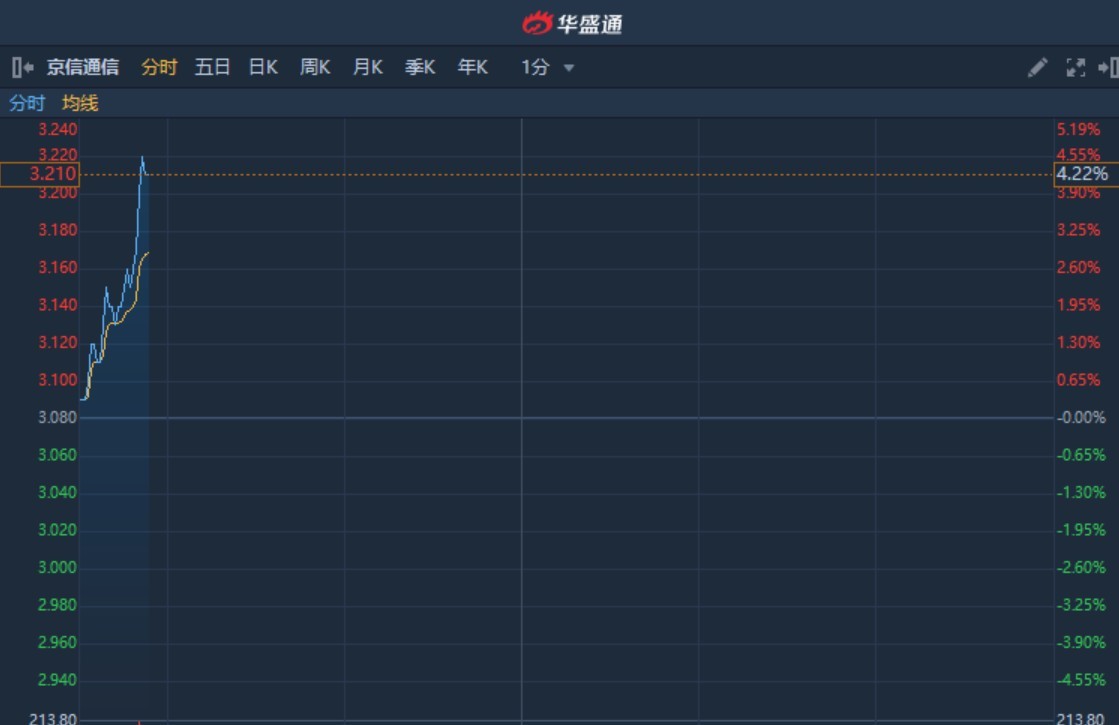
Task: Click the -4.55% axis label
Action: pos(1081,680)
